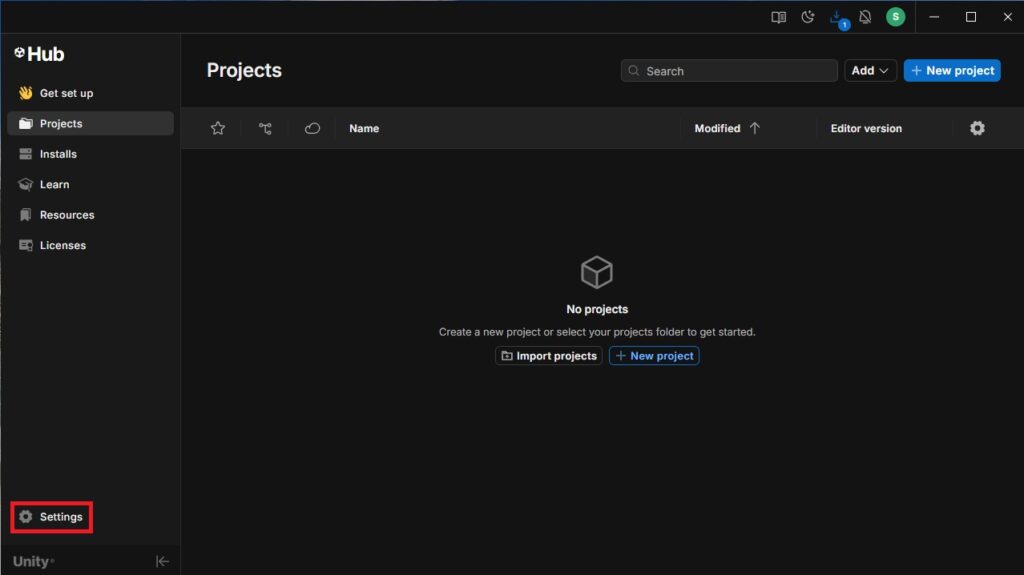Go to the Learn section
Screen dimensions: 1024x575
pos(90,184)
